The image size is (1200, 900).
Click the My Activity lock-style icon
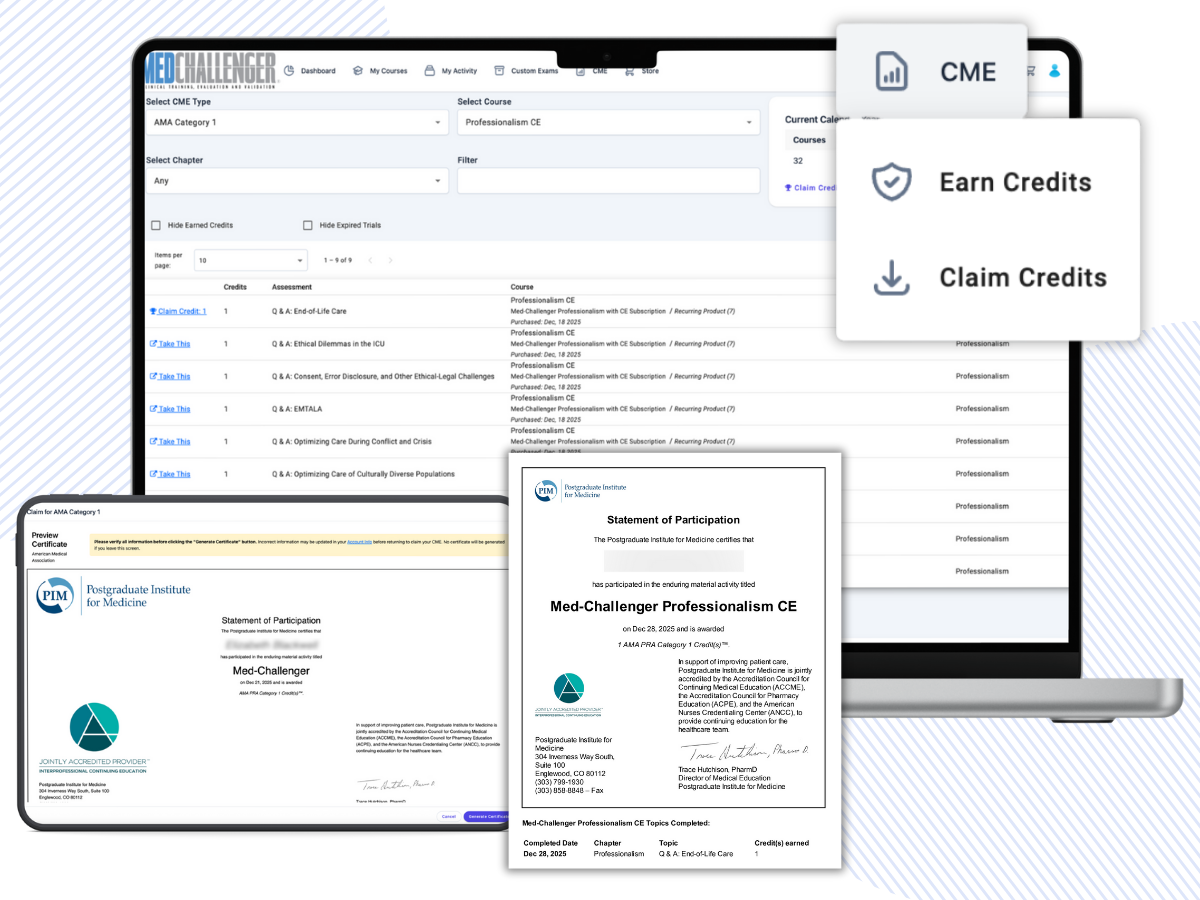[430, 70]
